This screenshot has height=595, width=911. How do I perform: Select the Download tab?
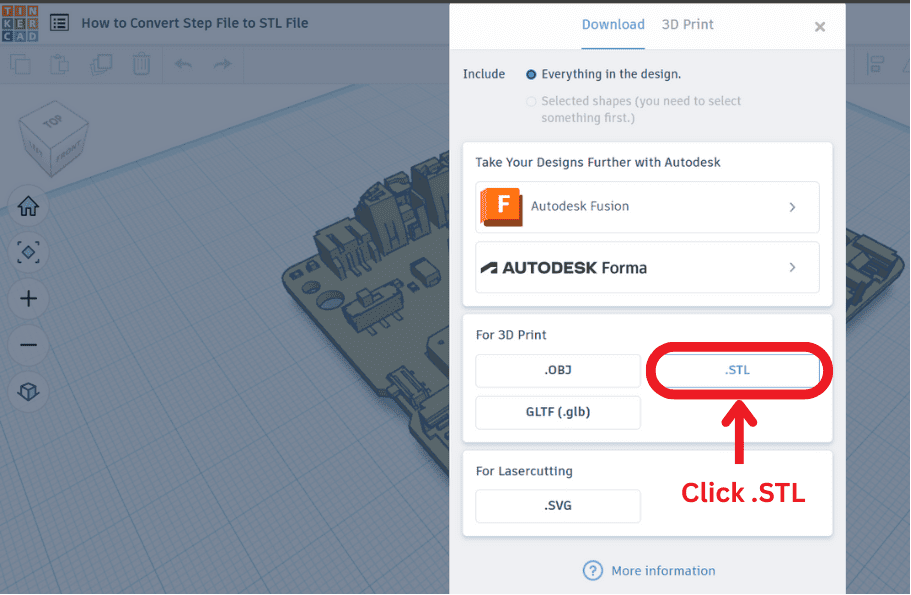tap(613, 24)
